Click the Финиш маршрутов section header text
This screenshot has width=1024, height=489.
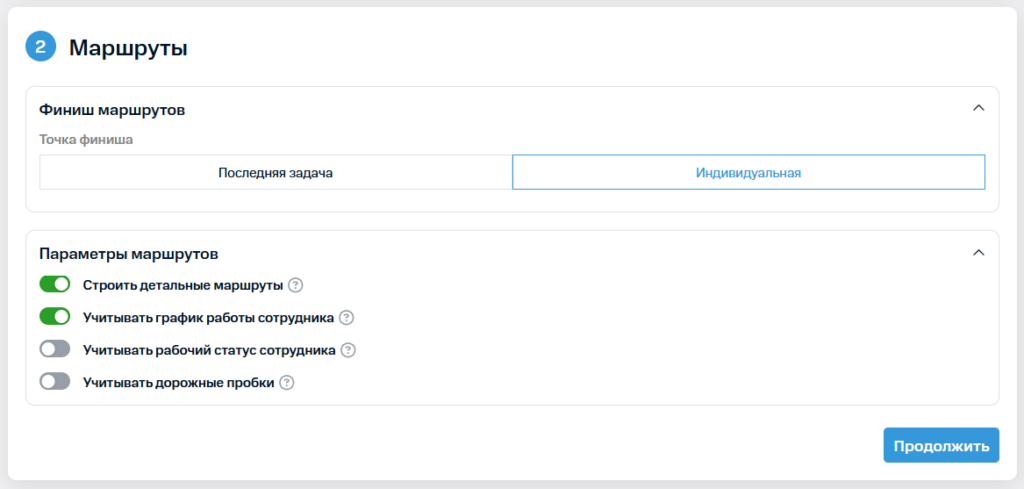tap(111, 108)
